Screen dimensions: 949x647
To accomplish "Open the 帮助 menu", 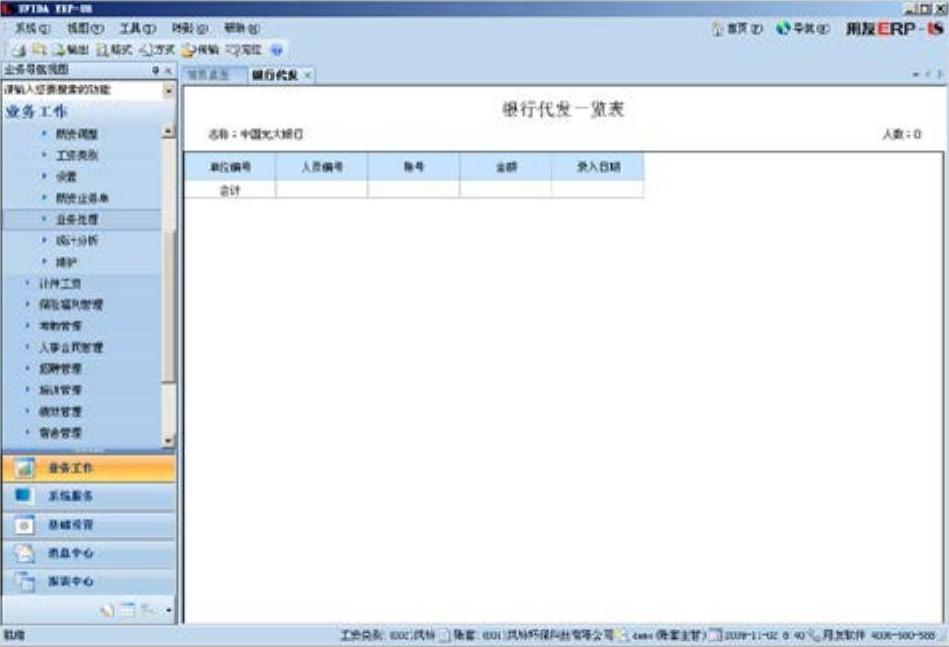I will [241, 28].
